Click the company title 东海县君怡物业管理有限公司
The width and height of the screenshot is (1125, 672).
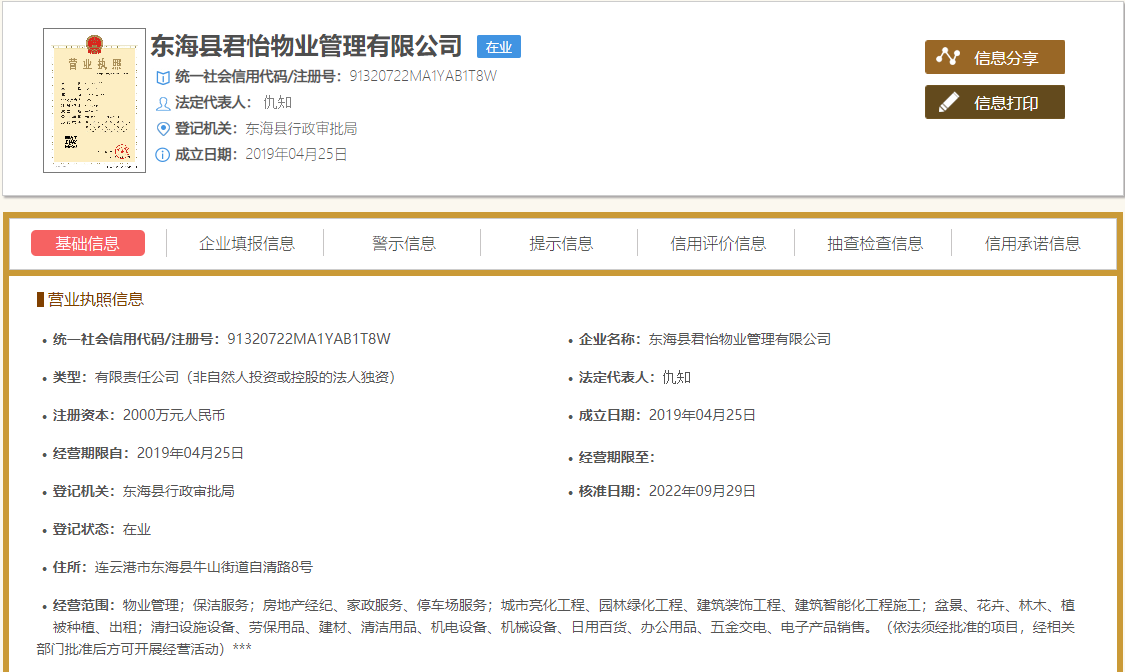[x=306, y=46]
